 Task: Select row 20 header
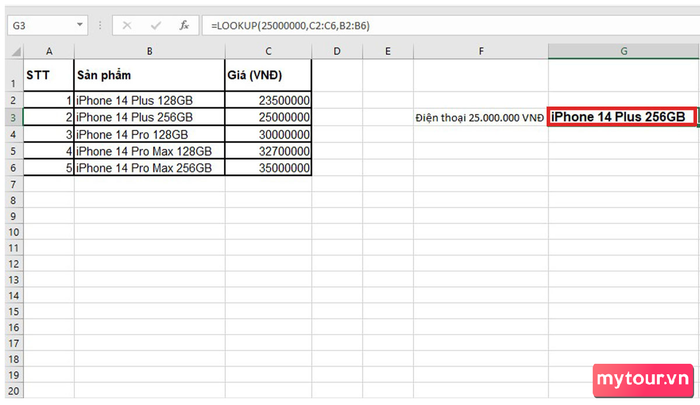point(14,391)
